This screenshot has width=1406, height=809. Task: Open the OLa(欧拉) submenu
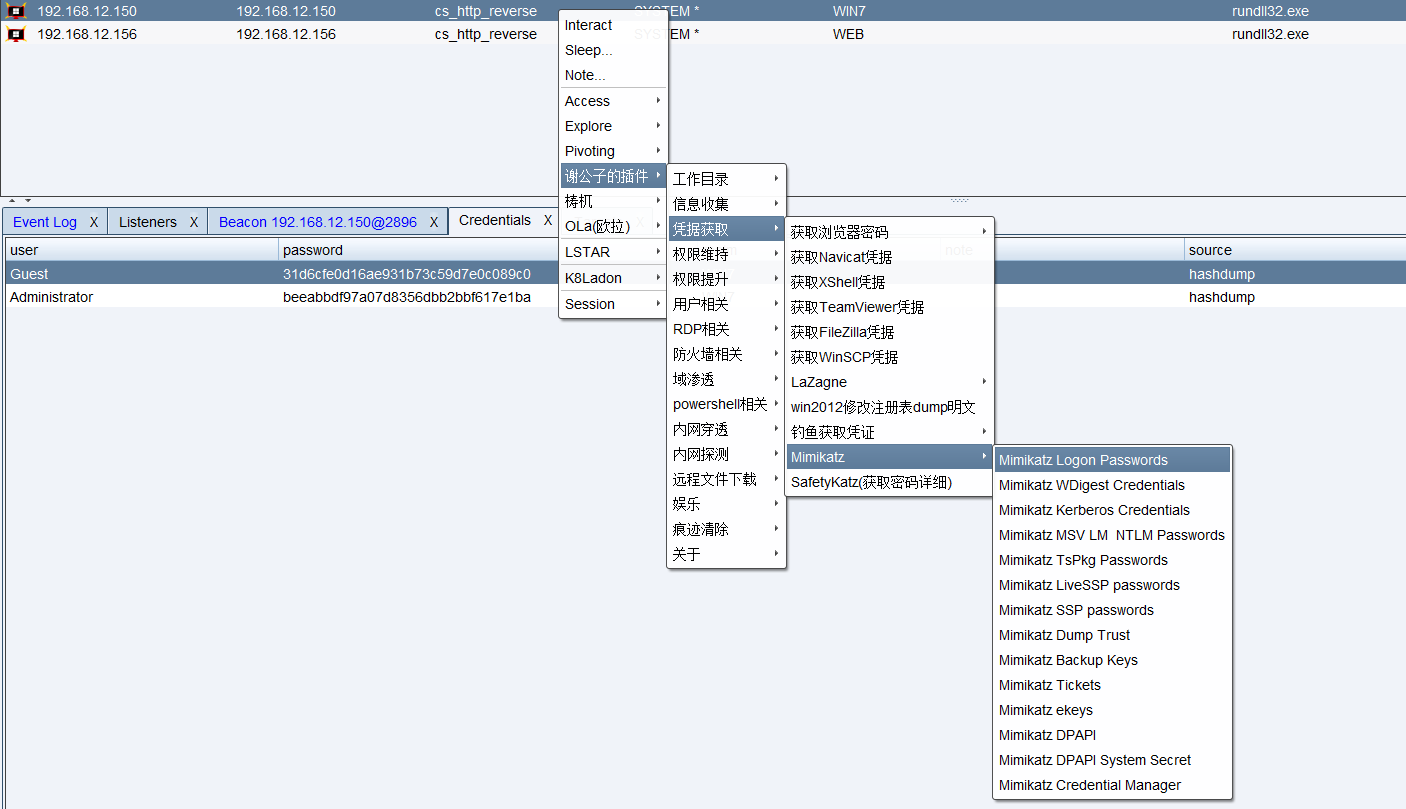coord(613,226)
